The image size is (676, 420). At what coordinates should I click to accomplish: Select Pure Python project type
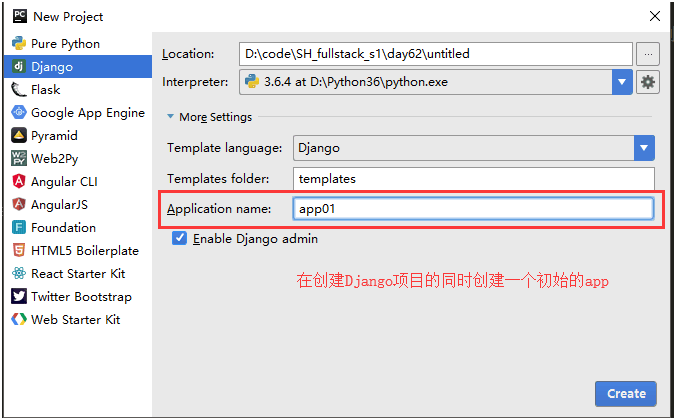click(x=66, y=44)
